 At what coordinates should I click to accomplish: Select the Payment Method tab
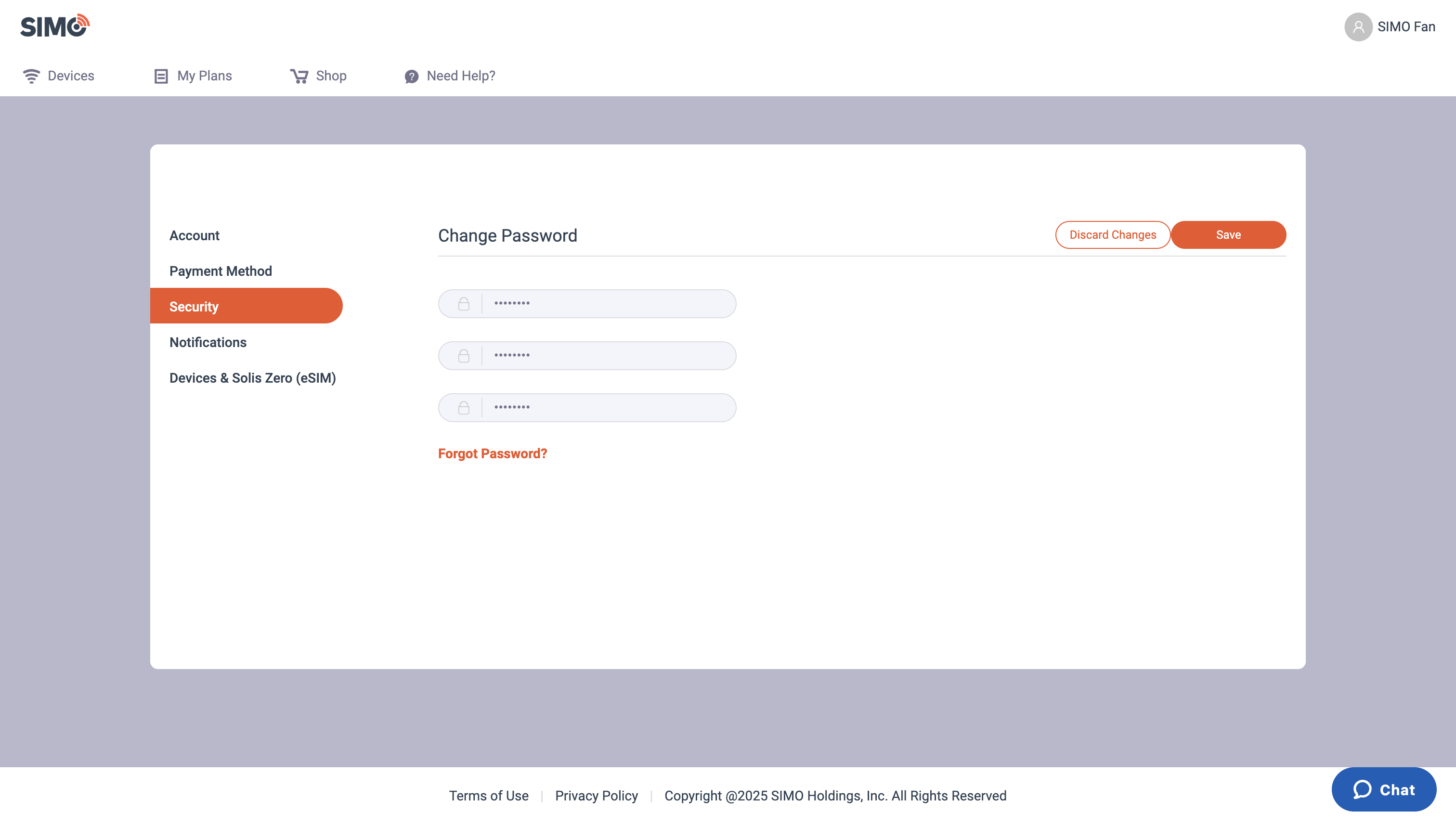tap(221, 271)
